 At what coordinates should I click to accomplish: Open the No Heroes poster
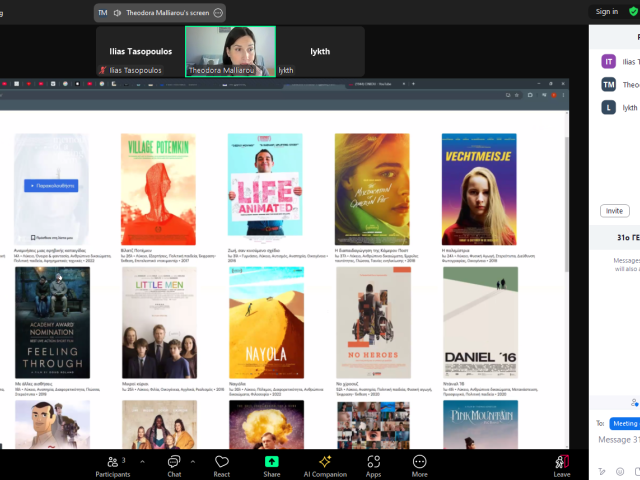(373, 322)
